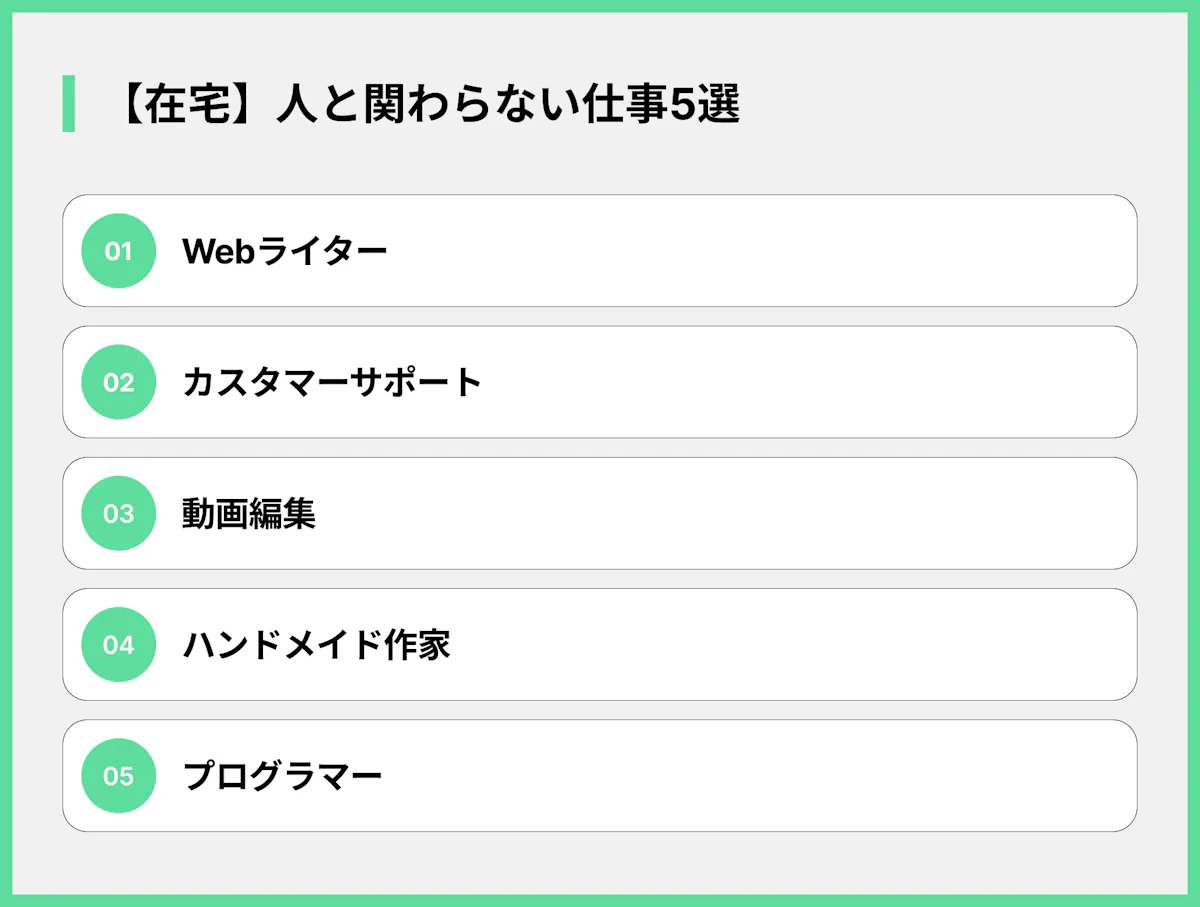The image size is (1200, 907).
Task: Click the green 05 number badge
Action: pos(118,775)
